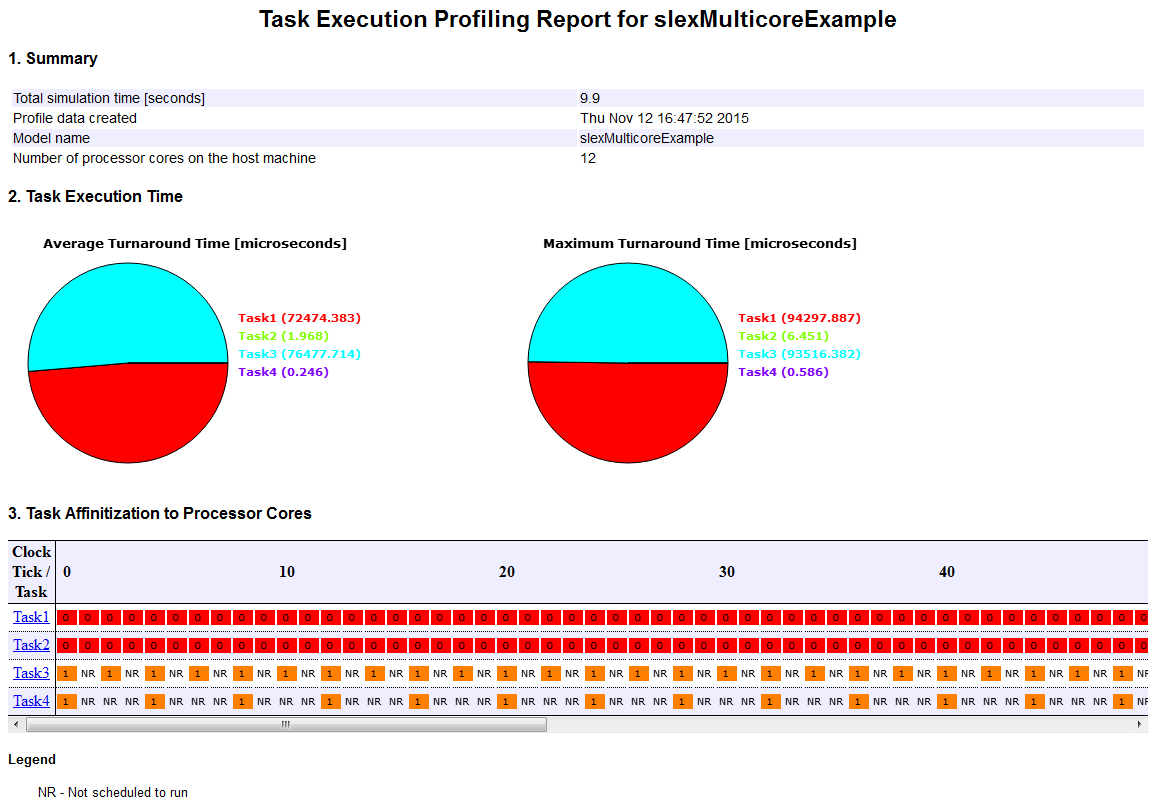This screenshot has width=1155, height=806.
Task: Click clock tick header 30
Action: [x=727, y=572]
